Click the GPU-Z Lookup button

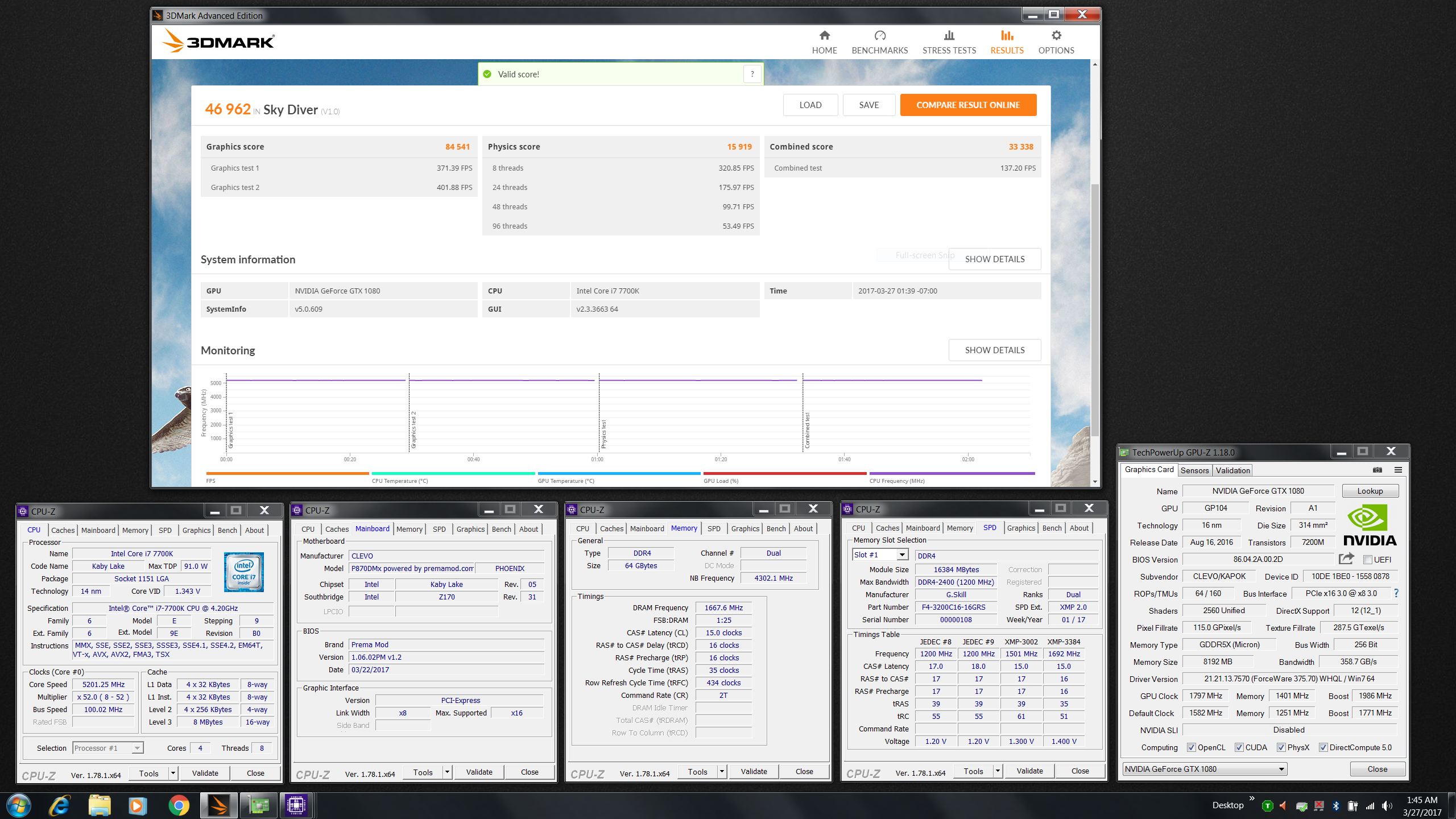(x=1370, y=491)
